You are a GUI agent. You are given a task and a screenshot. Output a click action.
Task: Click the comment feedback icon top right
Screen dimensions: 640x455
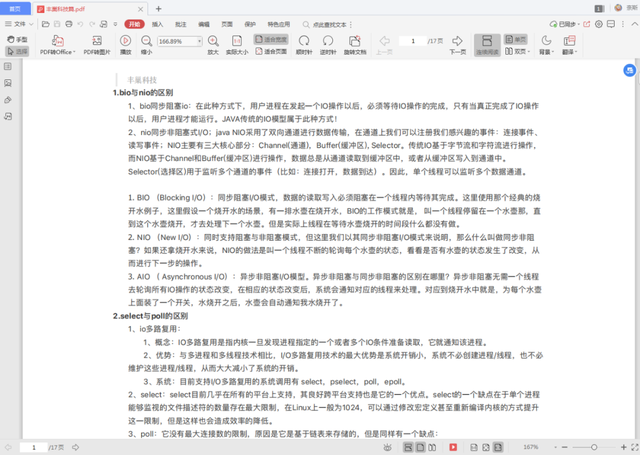(611, 24)
